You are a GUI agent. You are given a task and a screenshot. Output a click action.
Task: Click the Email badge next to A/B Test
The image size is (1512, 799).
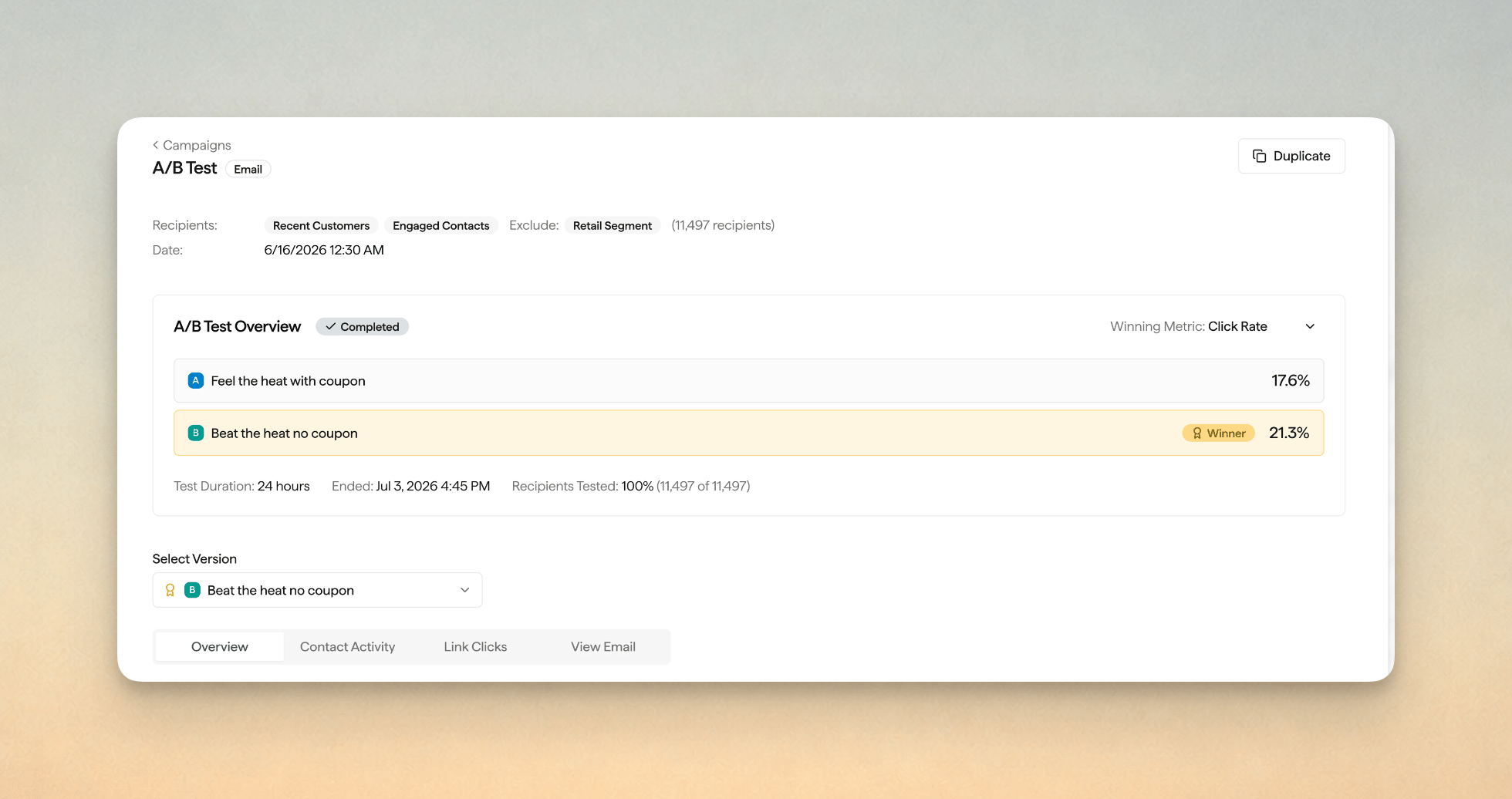coord(248,169)
